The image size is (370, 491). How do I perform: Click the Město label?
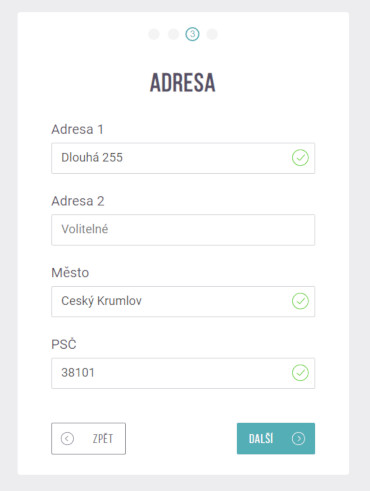tap(70, 272)
